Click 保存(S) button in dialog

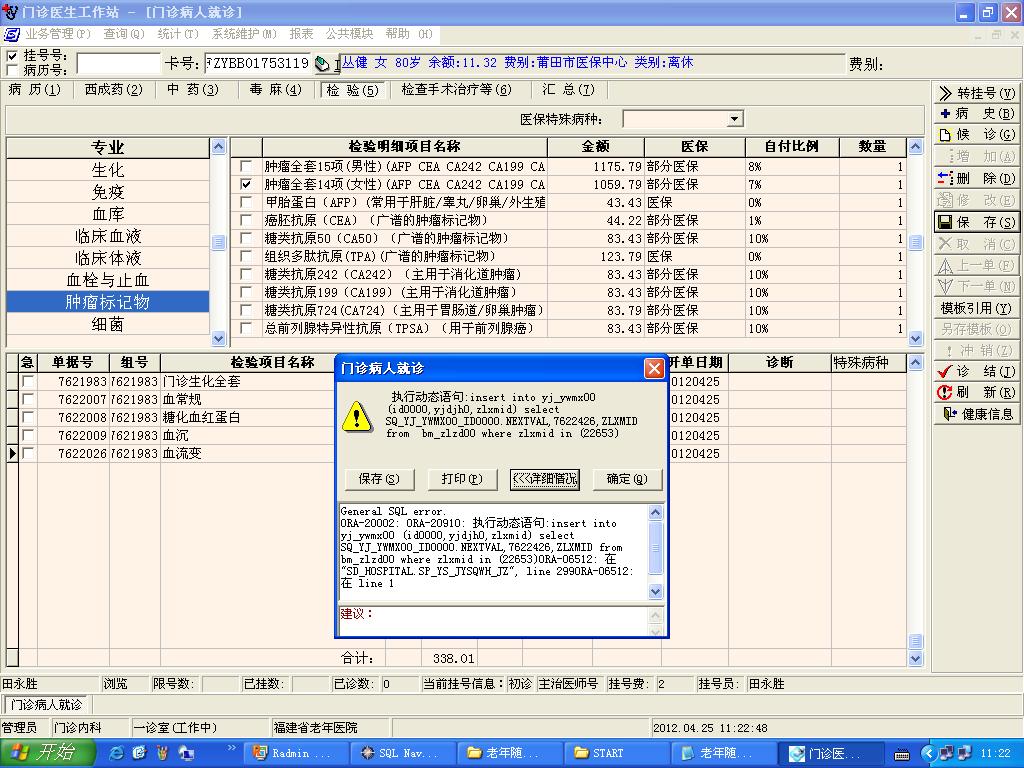click(379, 479)
